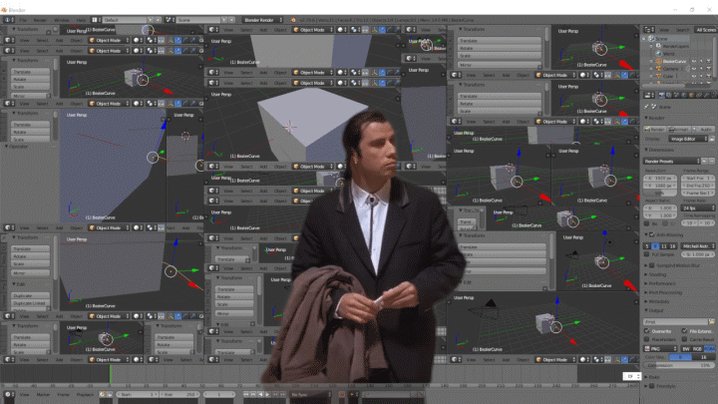This screenshot has height=404, width=718.
Task: Select RGB color mode
Action: pyautogui.click(x=697, y=349)
